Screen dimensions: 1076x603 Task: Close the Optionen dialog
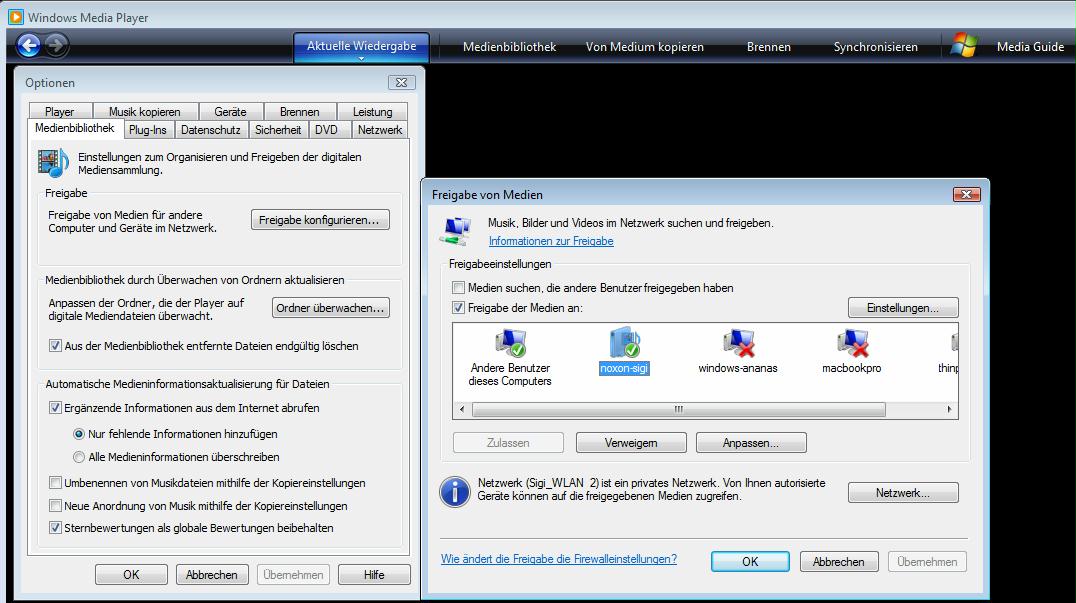(x=401, y=82)
